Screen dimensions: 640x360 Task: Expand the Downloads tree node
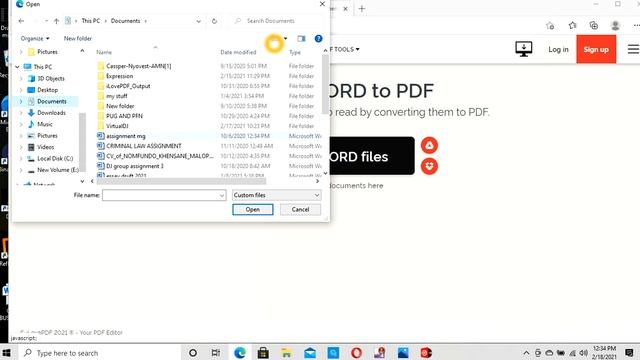(21, 113)
